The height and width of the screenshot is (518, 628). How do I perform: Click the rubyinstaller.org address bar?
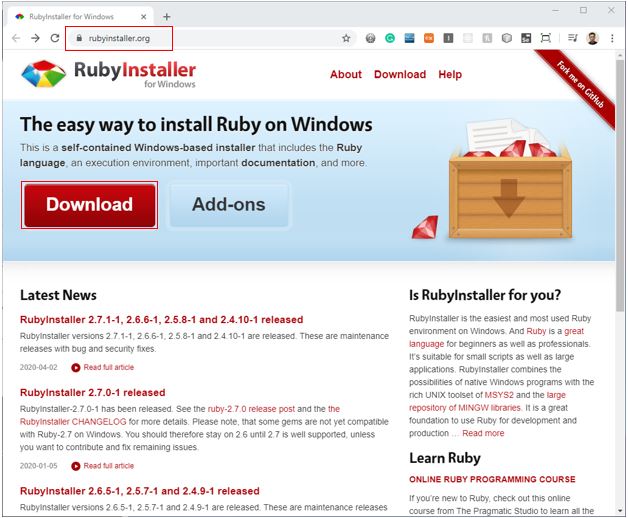[x=210, y=38]
